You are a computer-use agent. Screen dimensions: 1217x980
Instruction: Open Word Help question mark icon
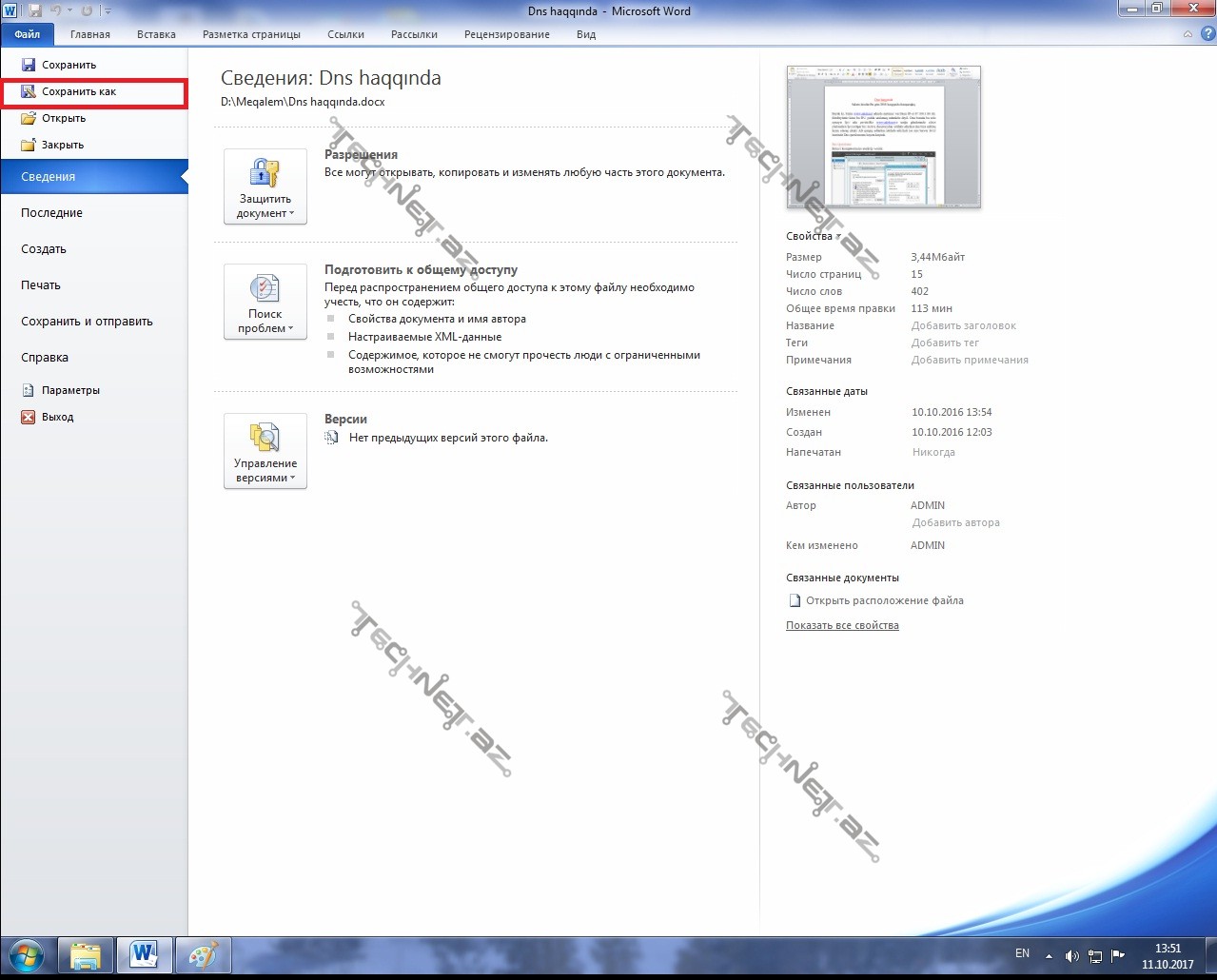[x=1207, y=34]
